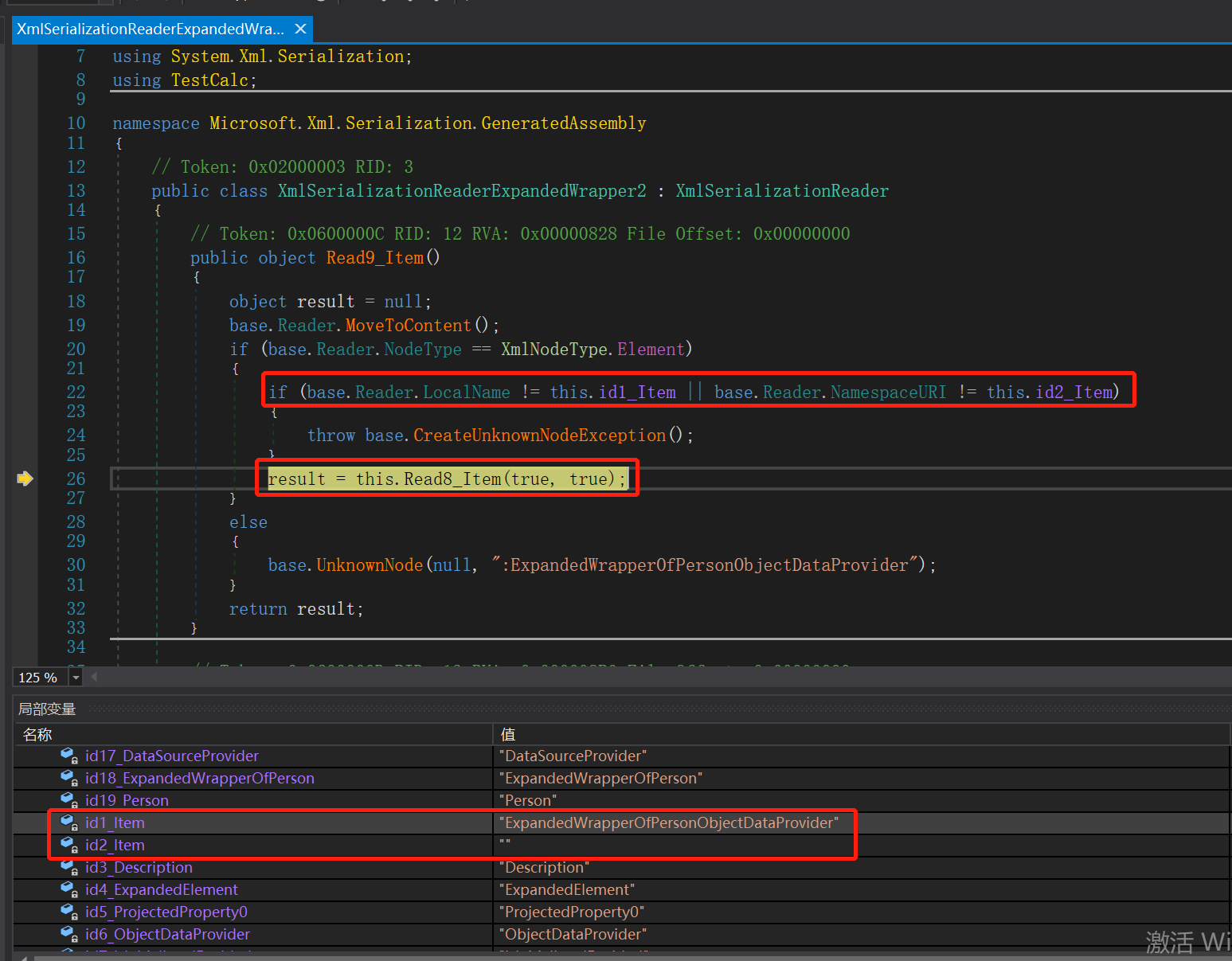Click the id5_ProjectedProperty0 field icon

(68, 912)
